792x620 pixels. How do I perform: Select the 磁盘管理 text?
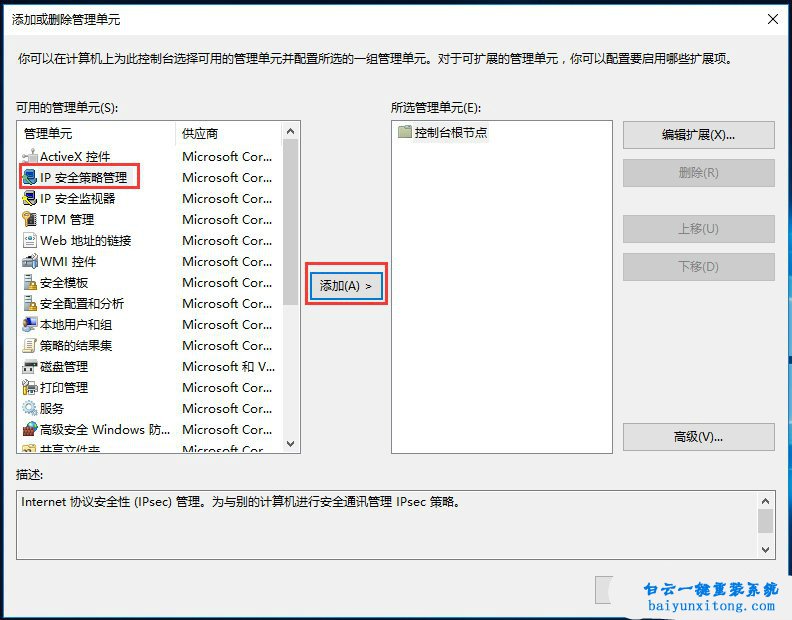(64, 366)
